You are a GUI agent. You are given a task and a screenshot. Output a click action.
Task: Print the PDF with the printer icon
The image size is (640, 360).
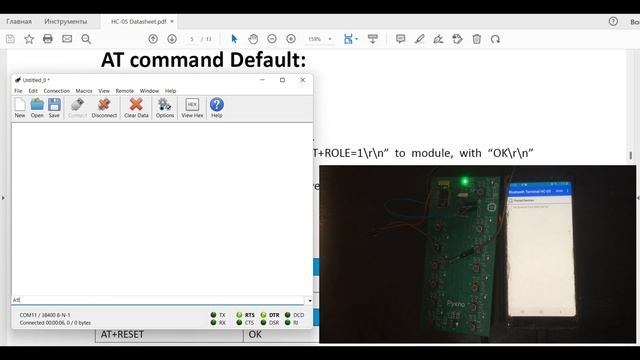coord(48,39)
